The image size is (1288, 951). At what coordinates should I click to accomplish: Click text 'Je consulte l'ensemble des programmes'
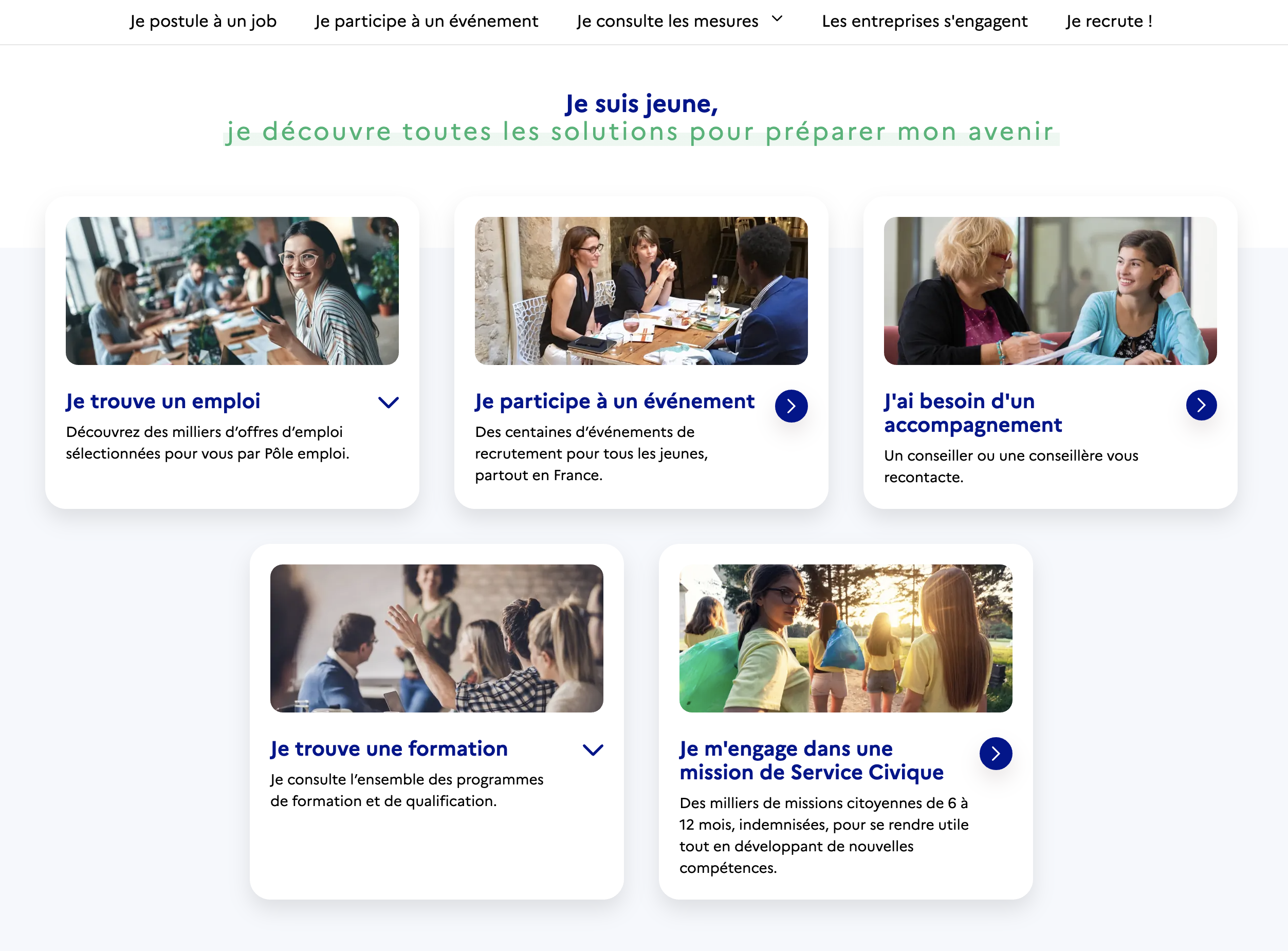[x=407, y=780]
